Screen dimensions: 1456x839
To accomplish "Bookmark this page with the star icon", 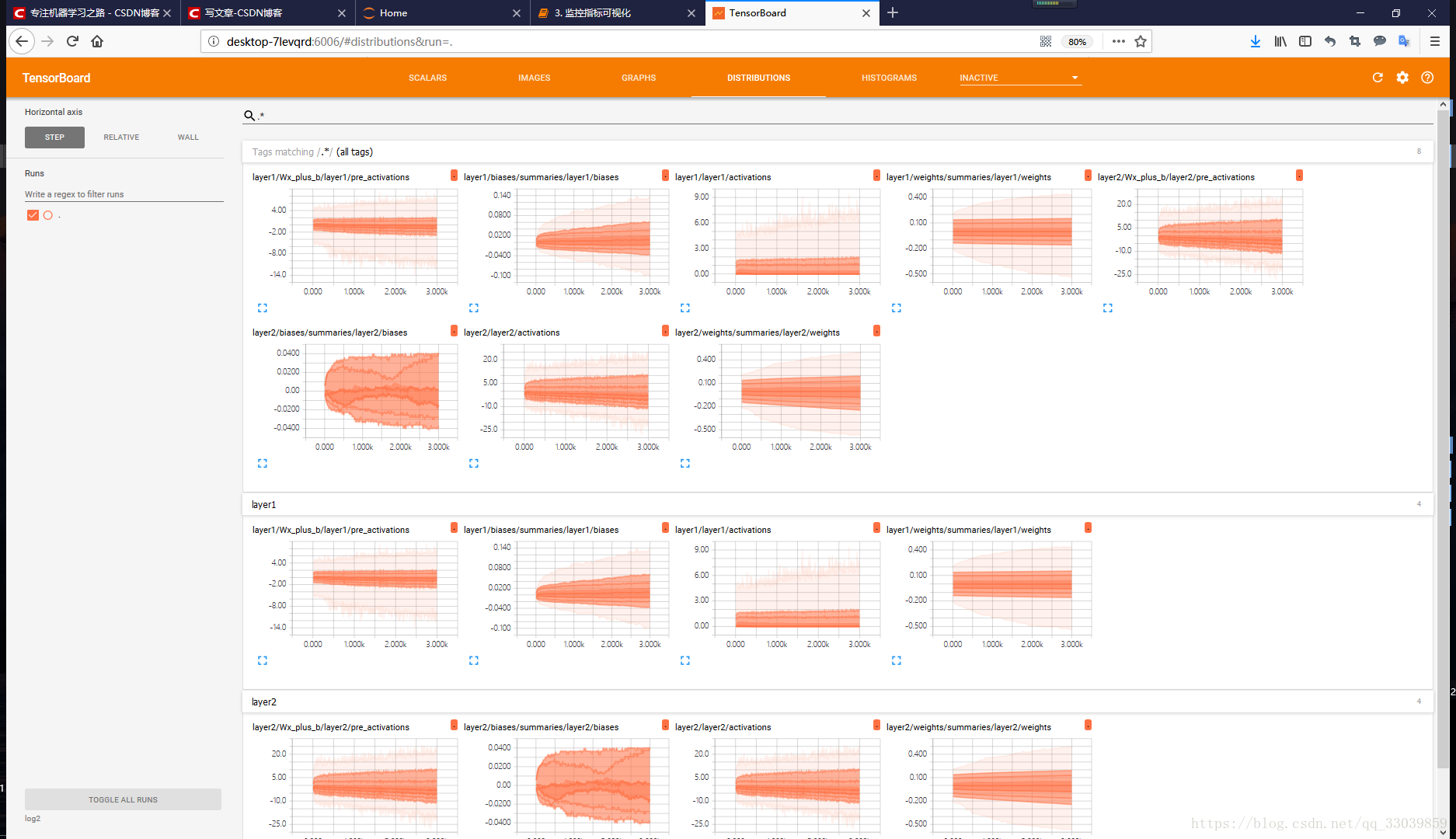I will 1141,41.
